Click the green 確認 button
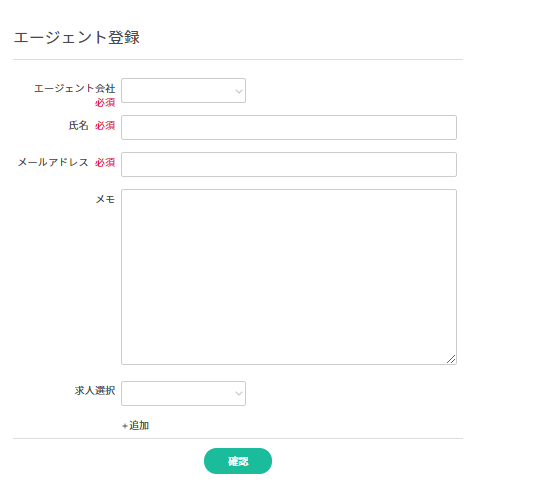 click(x=238, y=461)
